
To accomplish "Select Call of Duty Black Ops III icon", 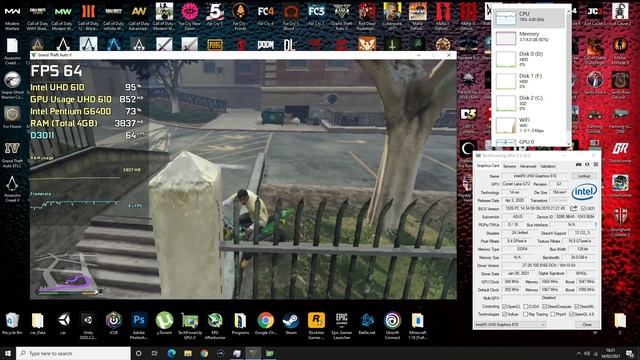I will click(88, 16).
